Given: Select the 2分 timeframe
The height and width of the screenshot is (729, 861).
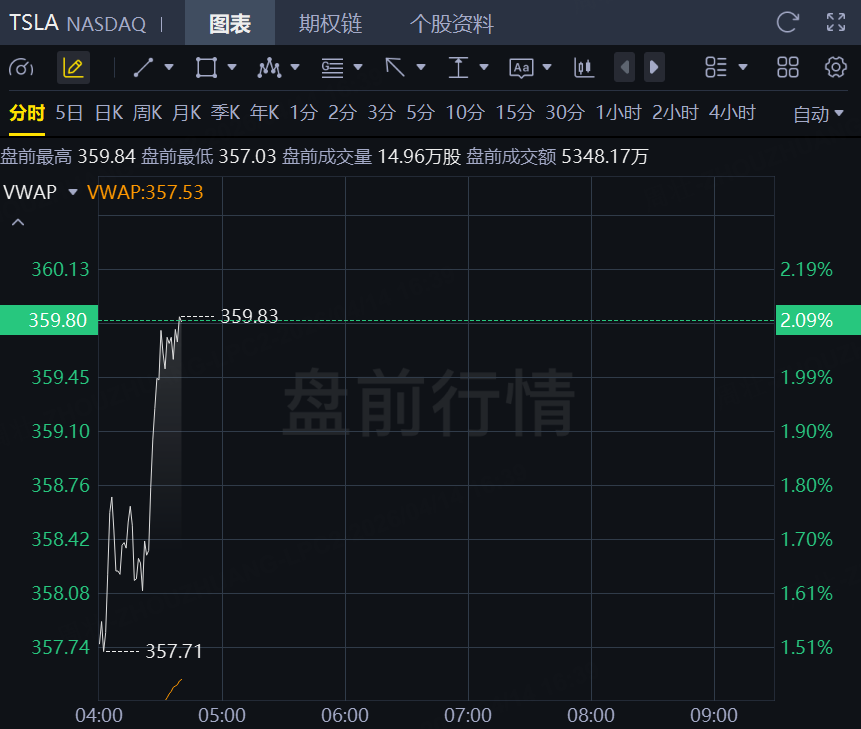Looking at the screenshot, I should (x=343, y=113).
